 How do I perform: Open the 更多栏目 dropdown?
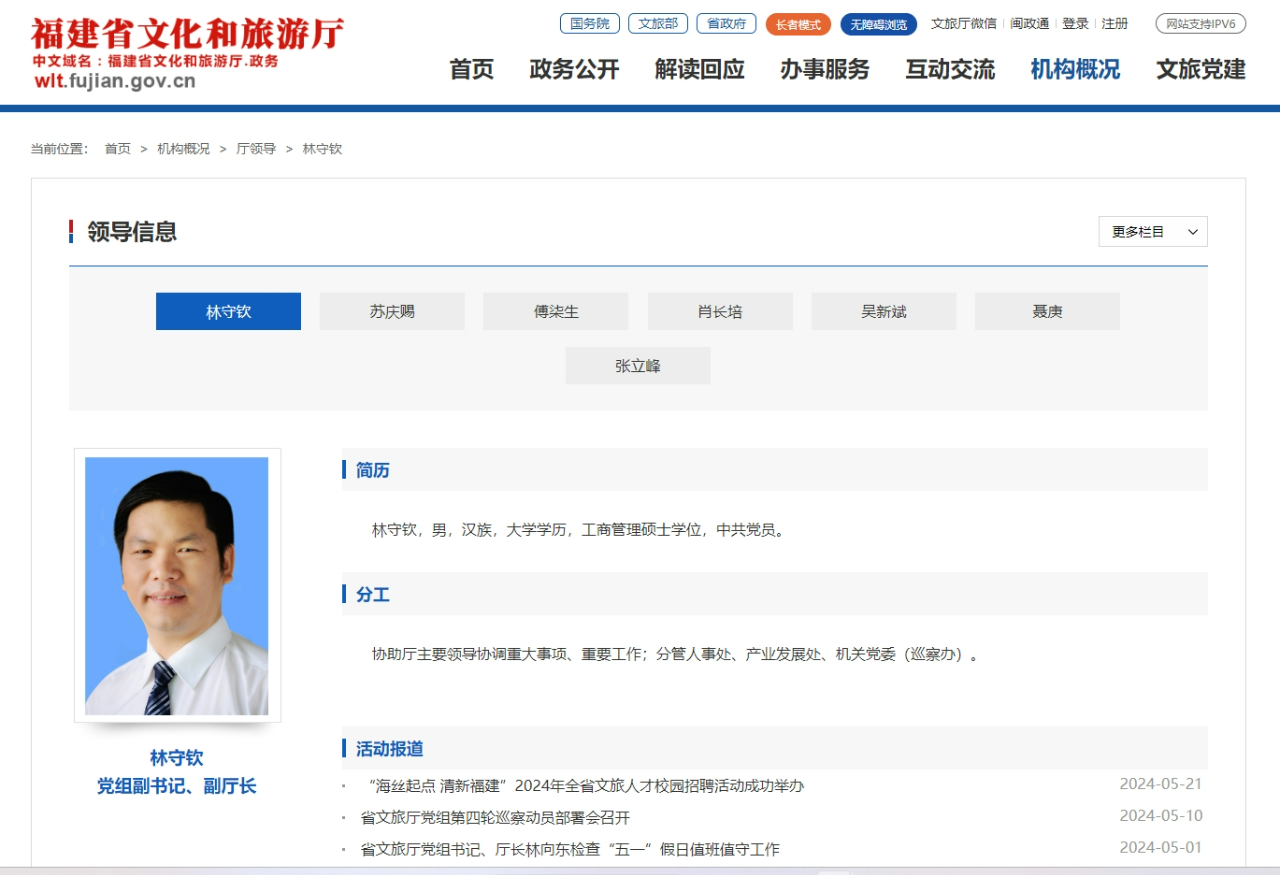(1153, 231)
